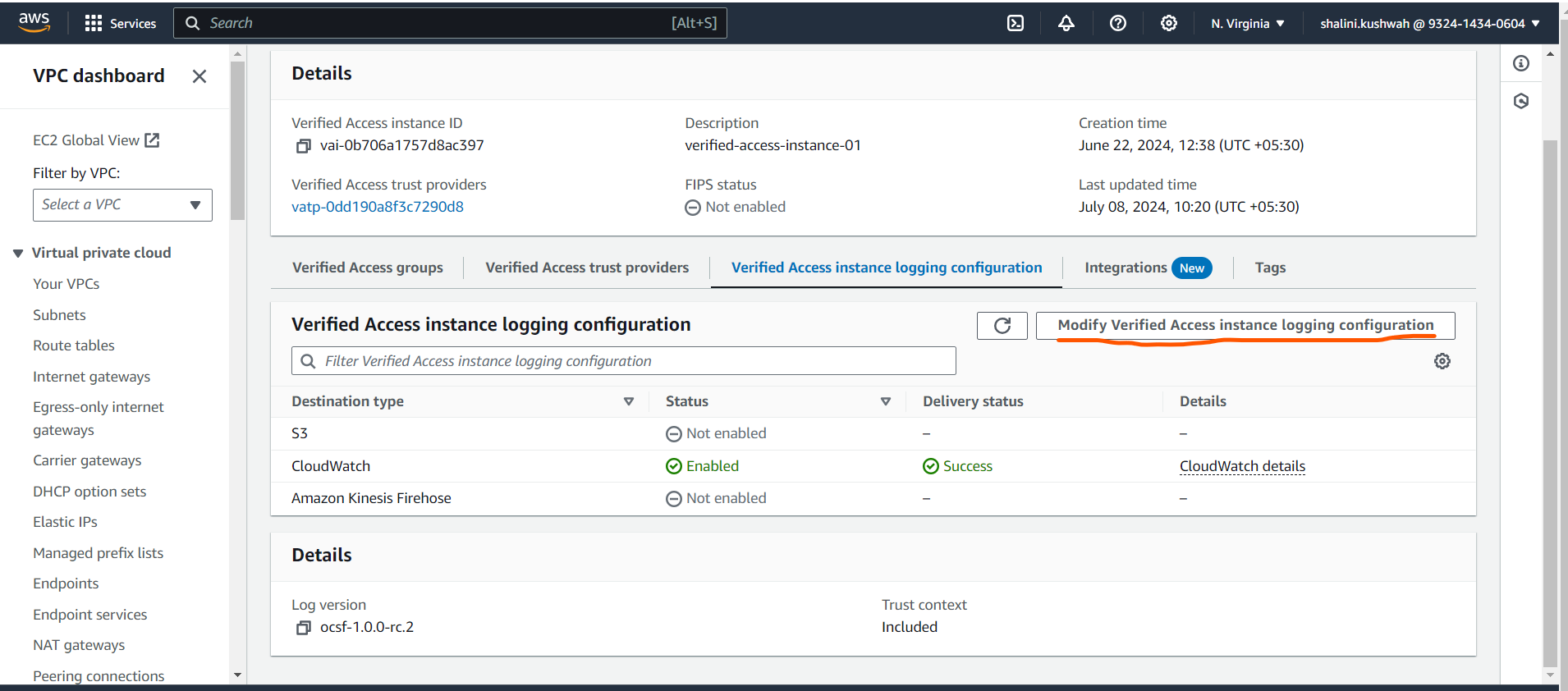
Task: Open Endpoint services page
Action: 90,615
